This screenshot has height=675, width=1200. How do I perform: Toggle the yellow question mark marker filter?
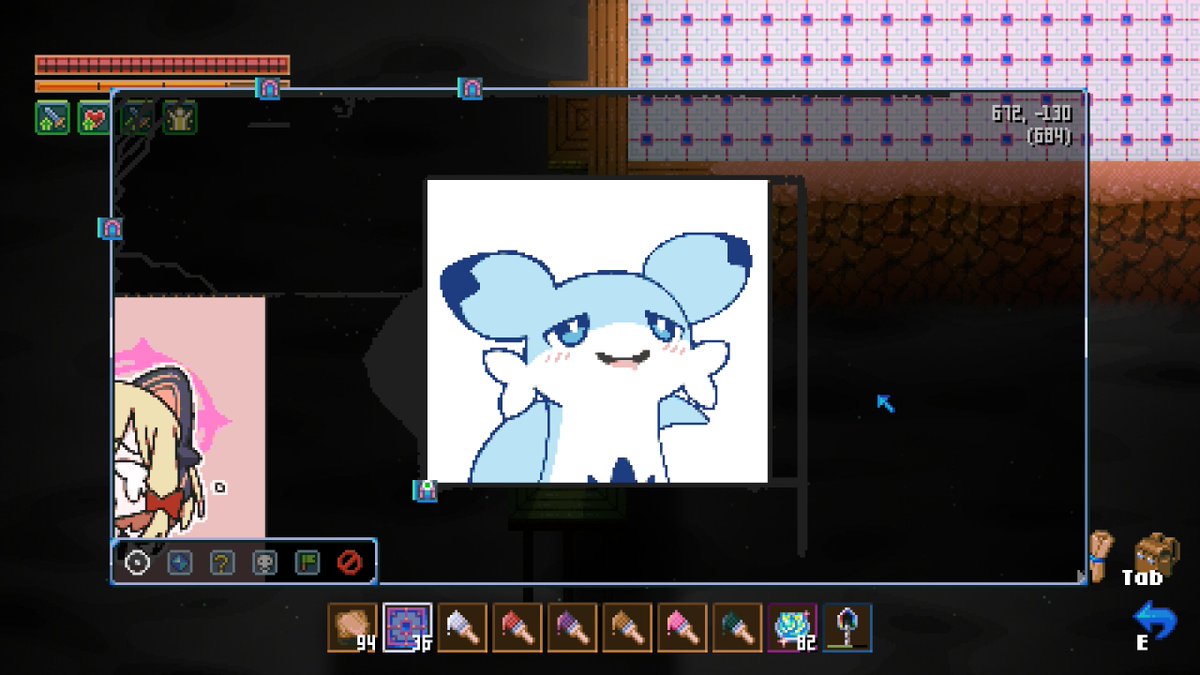pos(222,563)
